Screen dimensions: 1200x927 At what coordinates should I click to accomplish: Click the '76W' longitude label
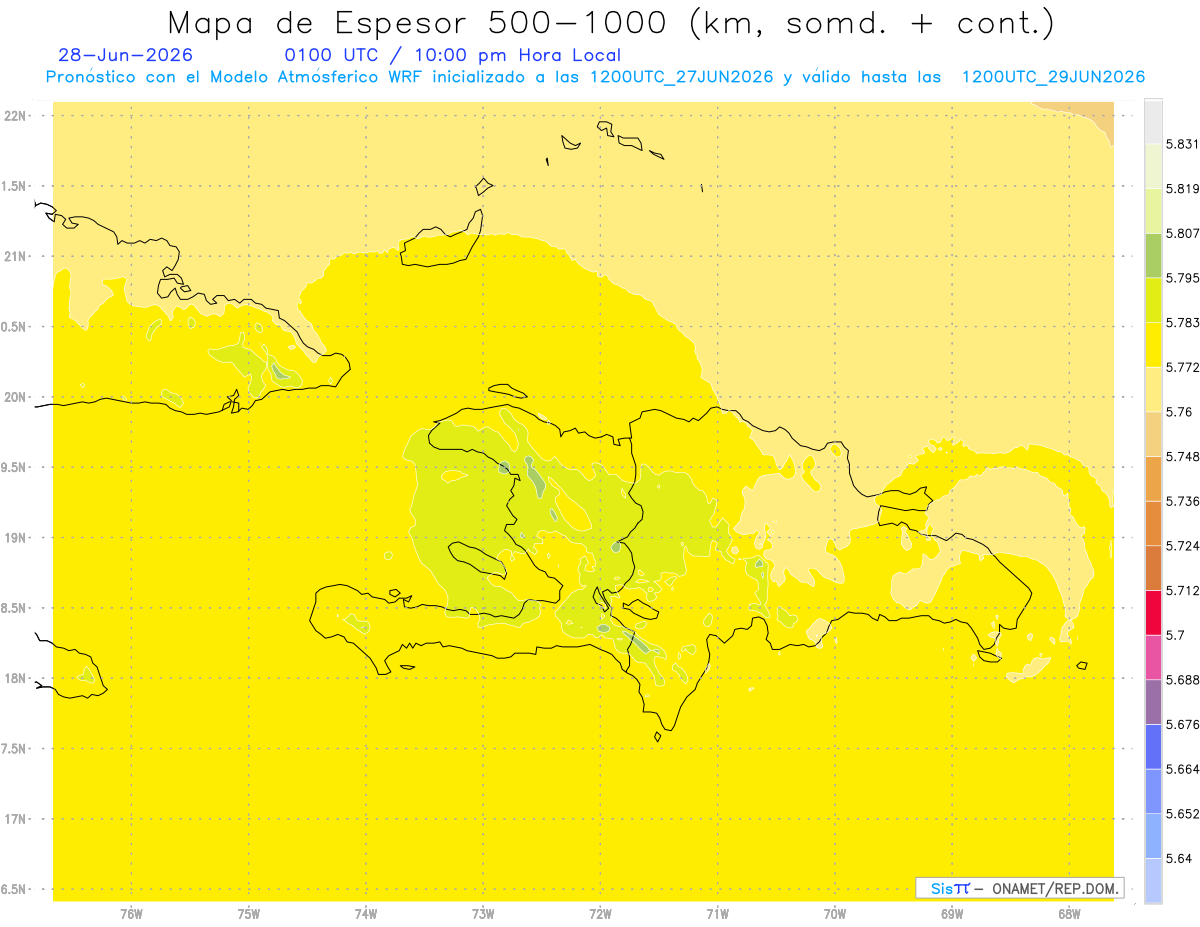tap(131, 914)
